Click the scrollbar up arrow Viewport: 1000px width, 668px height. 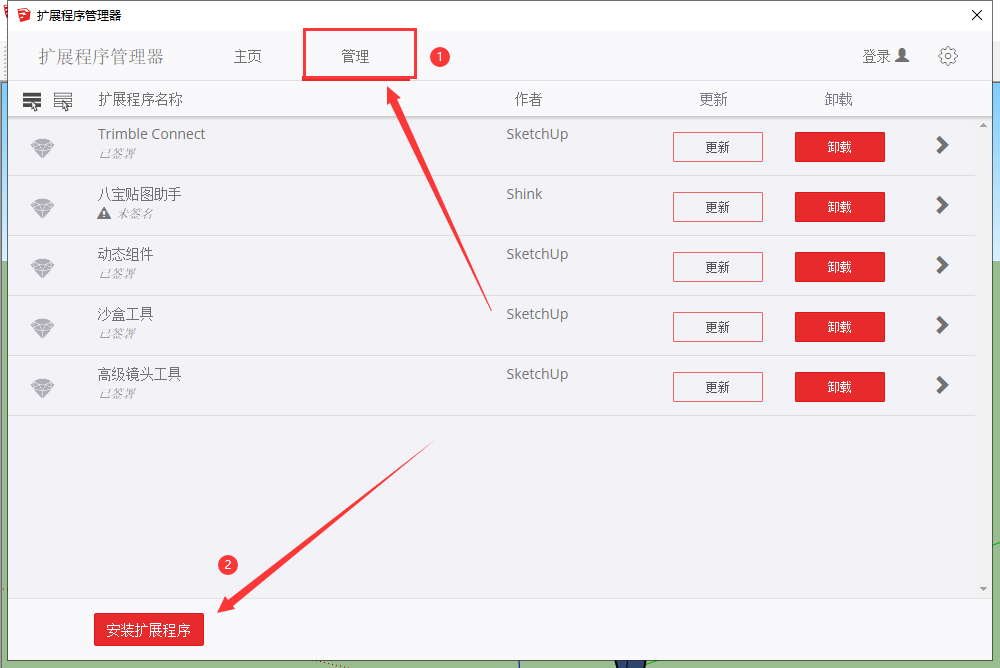[983, 126]
